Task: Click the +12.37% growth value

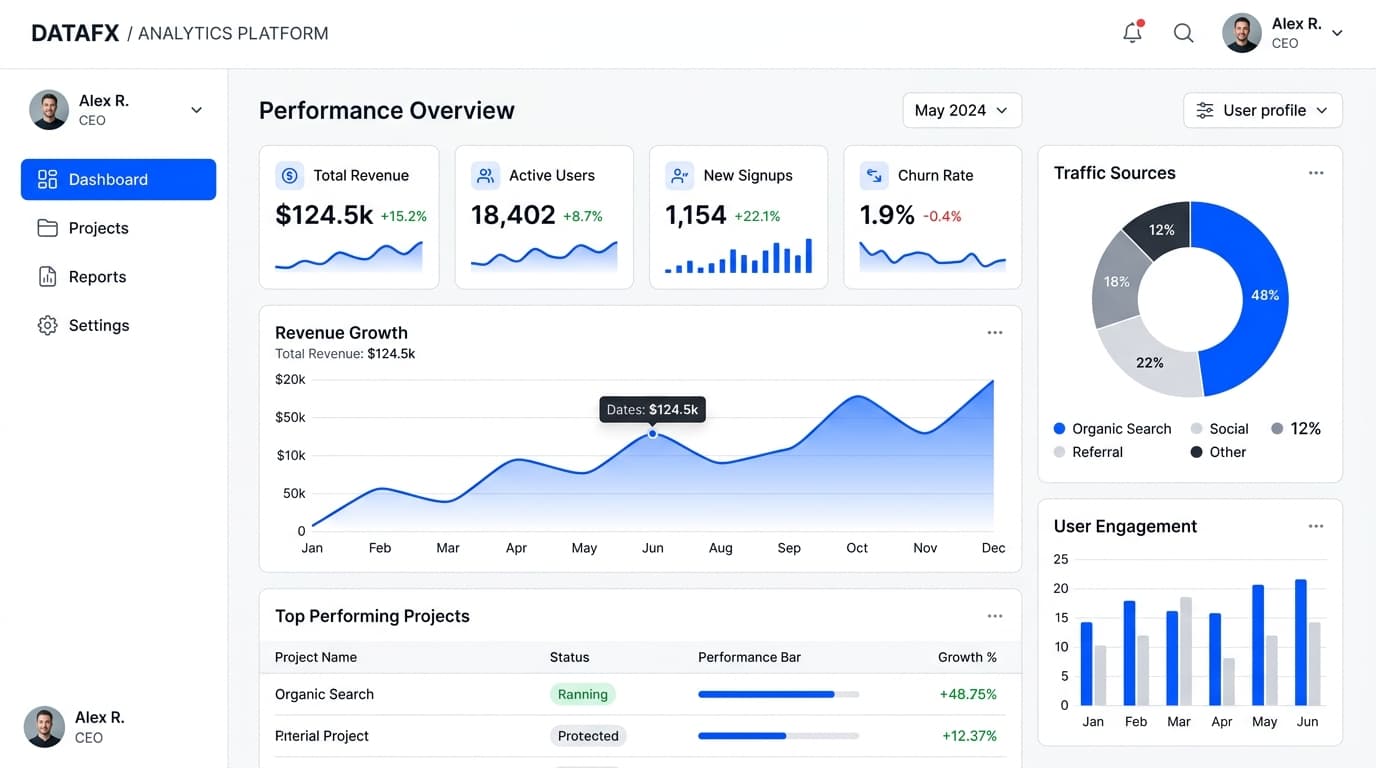Action: 969,736
